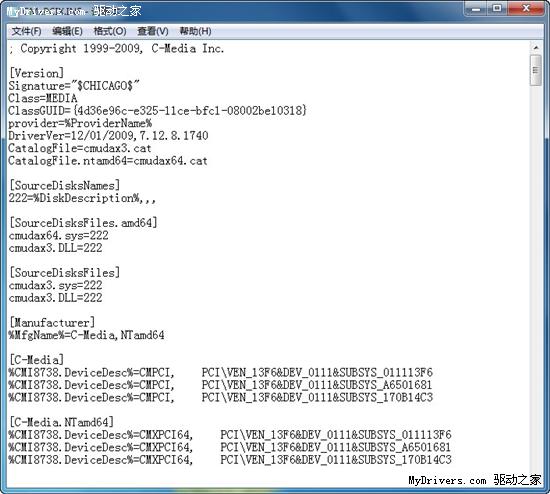Open the 帮助(H) menu

point(195,31)
